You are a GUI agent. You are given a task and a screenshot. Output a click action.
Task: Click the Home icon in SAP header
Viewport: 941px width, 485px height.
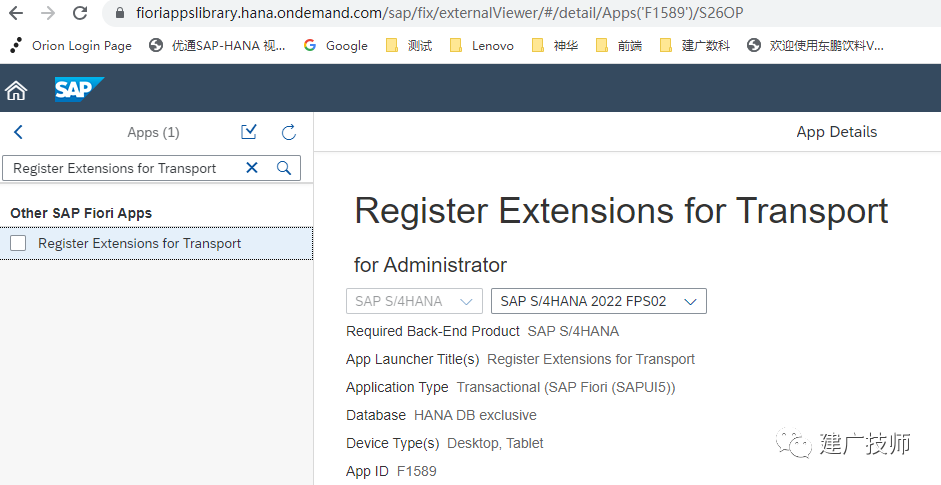point(16,91)
